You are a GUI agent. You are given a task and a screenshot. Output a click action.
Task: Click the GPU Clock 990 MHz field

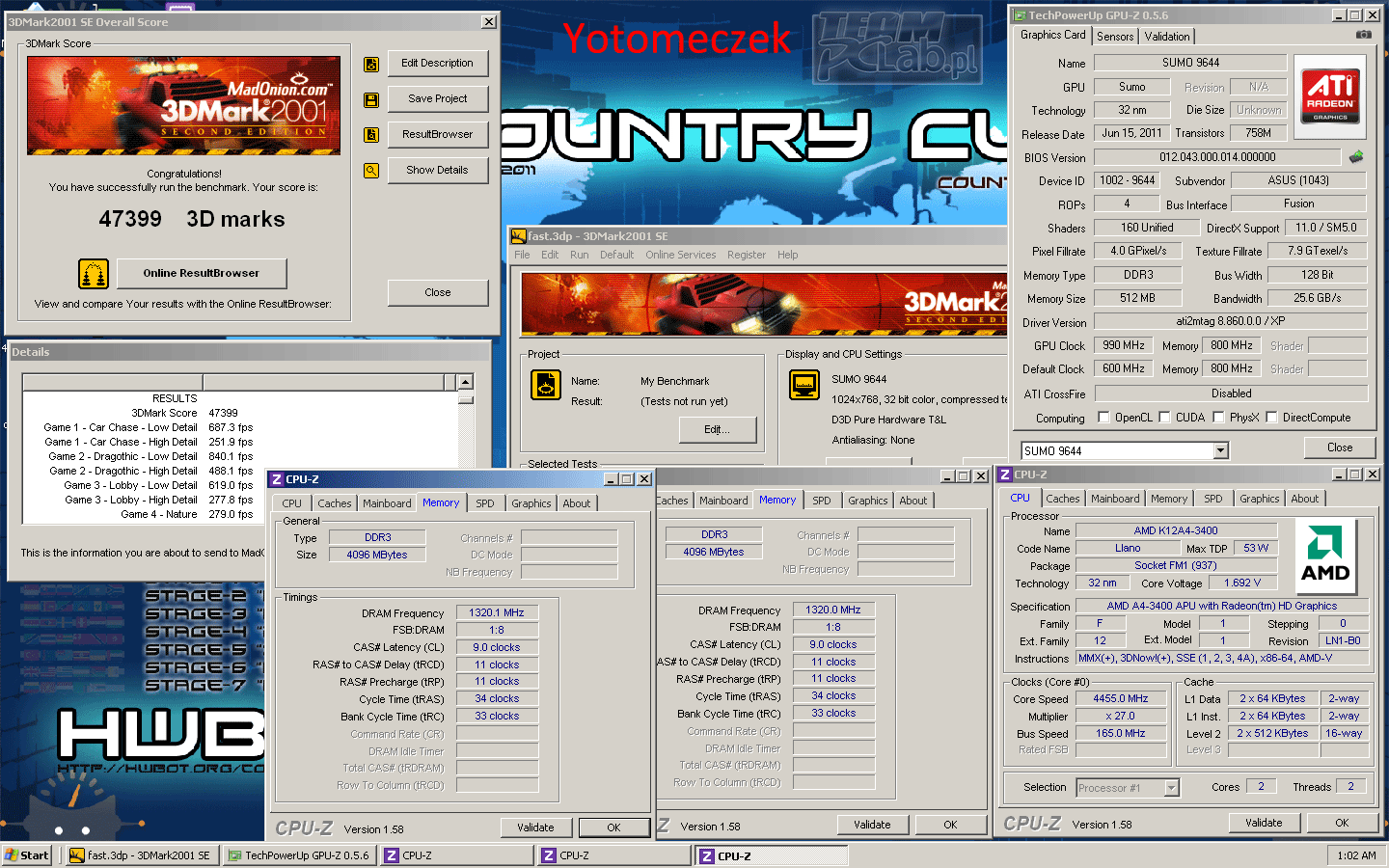1124,345
